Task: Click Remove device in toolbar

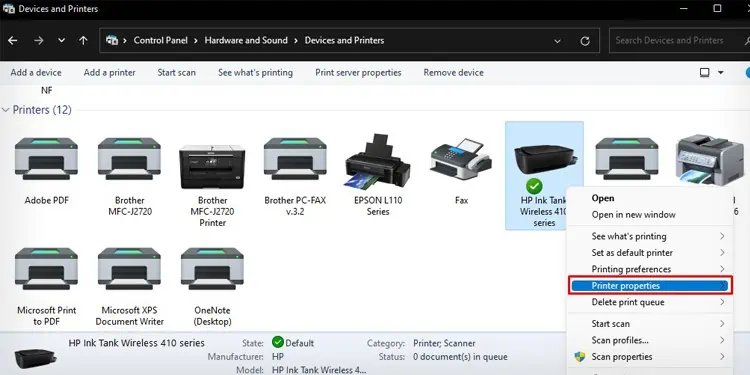Action: [453, 73]
